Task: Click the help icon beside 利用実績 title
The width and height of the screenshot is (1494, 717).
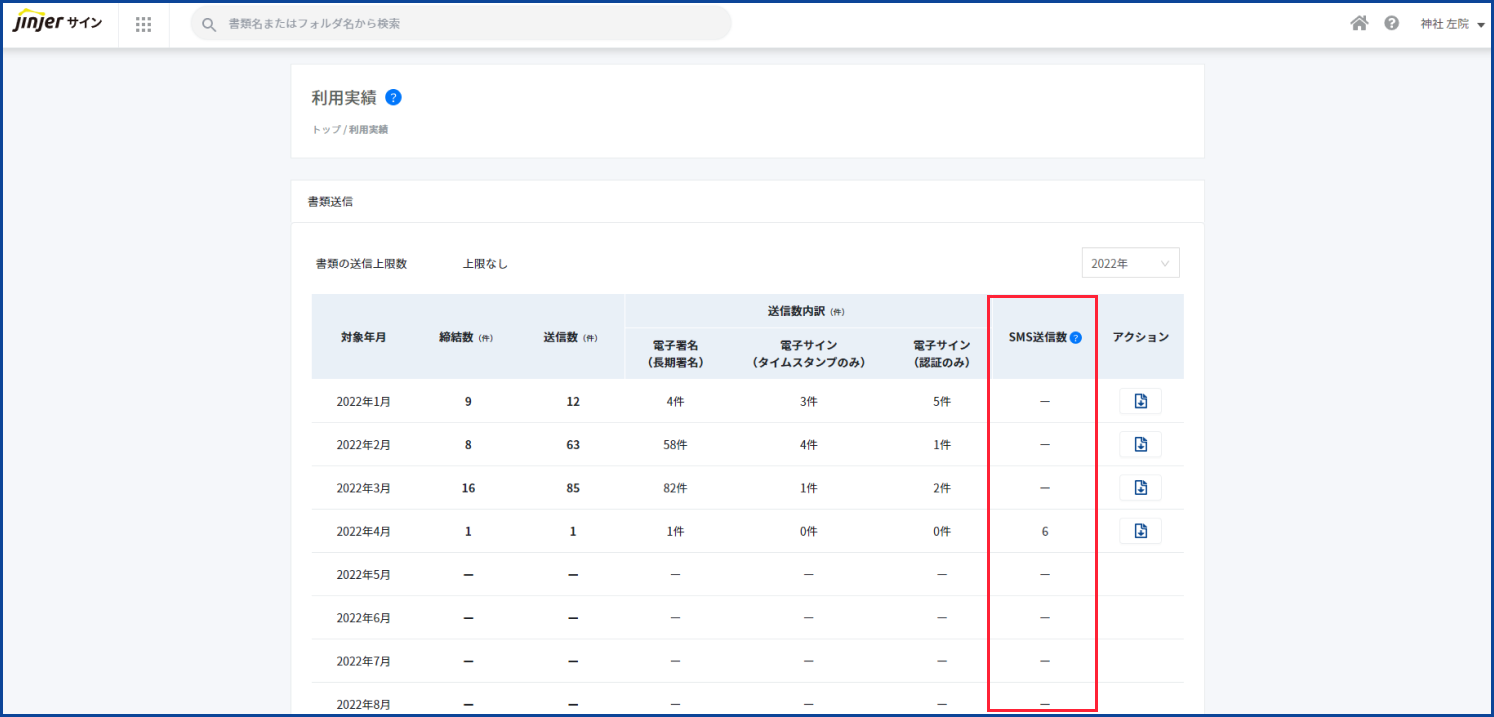Action: click(393, 97)
